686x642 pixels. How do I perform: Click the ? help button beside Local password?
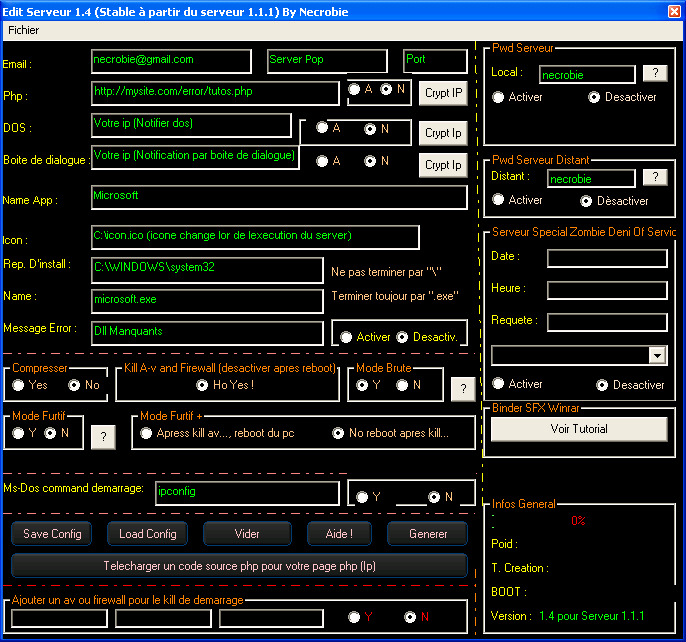click(x=655, y=73)
